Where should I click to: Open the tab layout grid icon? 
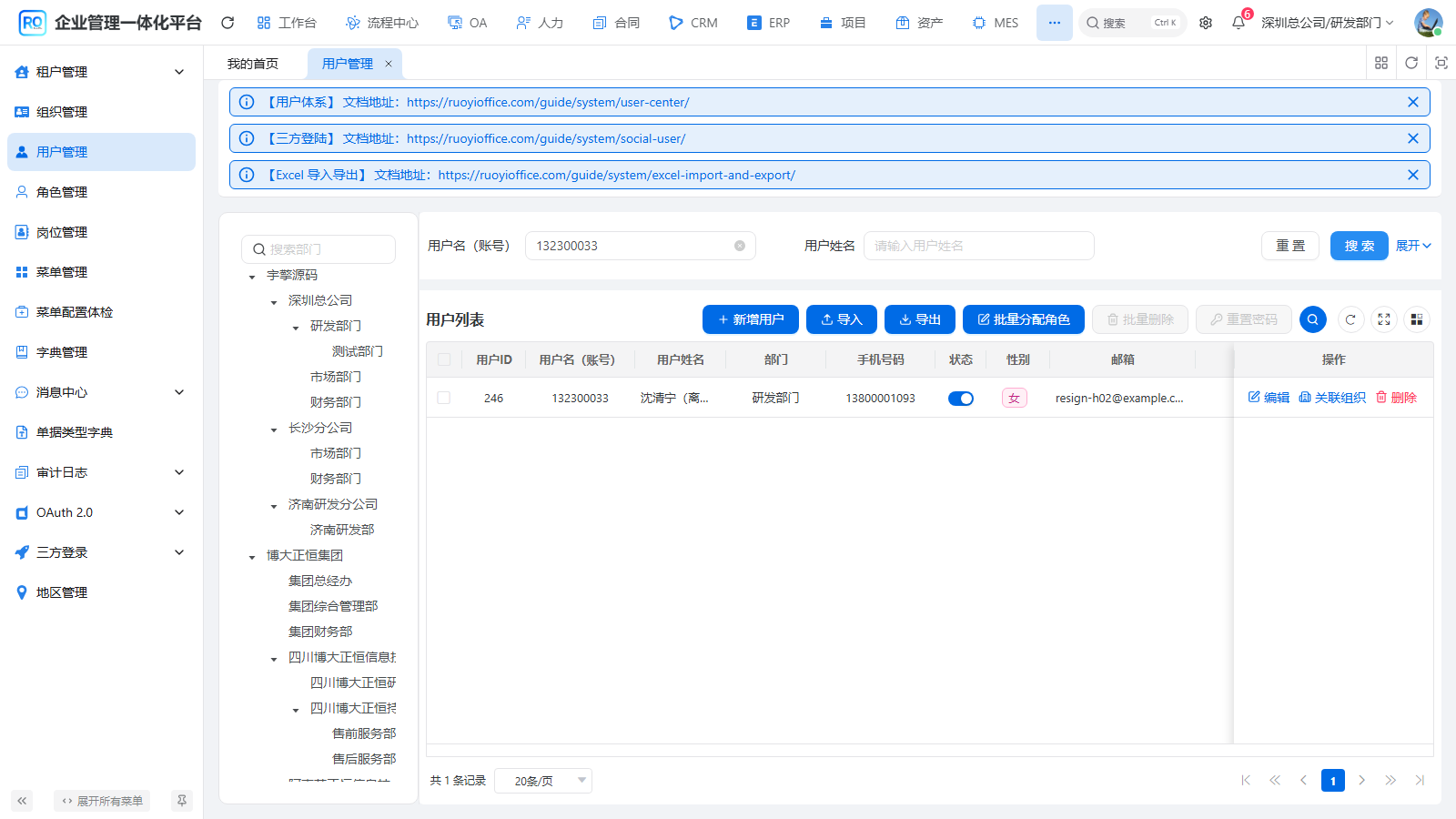(x=1381, y=63)
